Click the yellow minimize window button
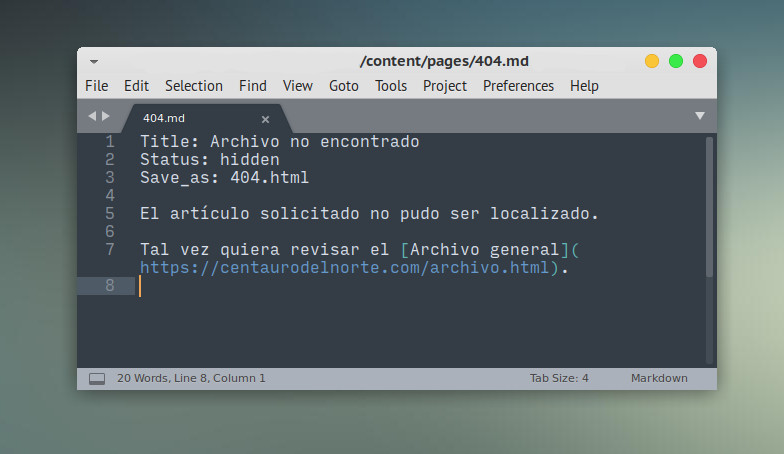Viewport: 784px width, 454px height. click(652, 61)
